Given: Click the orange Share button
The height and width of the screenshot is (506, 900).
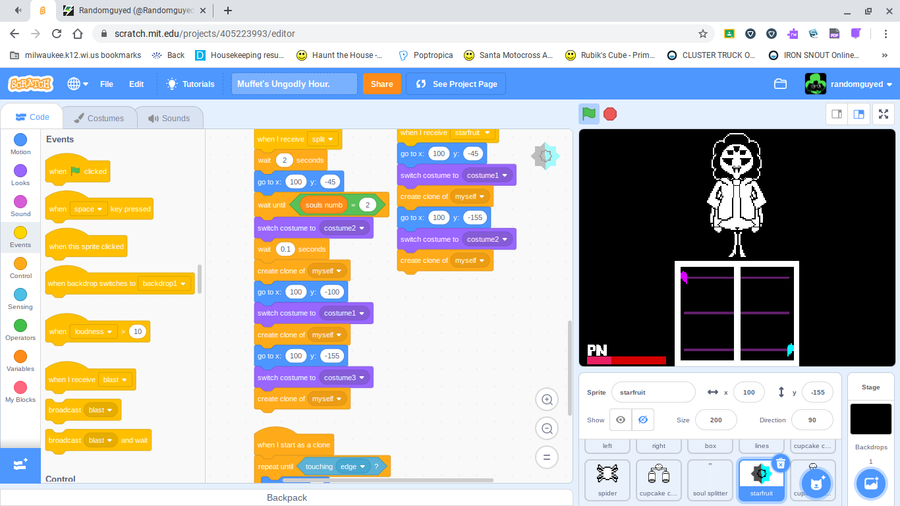Looking at the screenshot, I should coord(382,84).
